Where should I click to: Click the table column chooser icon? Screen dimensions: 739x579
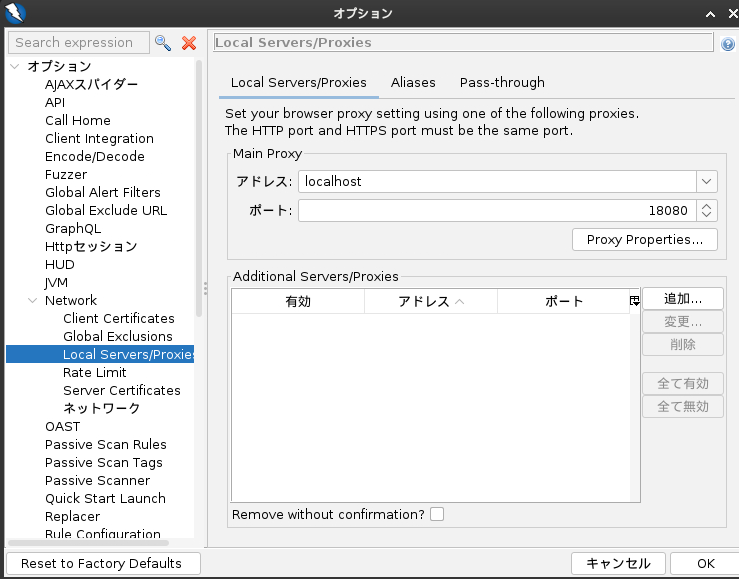(634, 301)
